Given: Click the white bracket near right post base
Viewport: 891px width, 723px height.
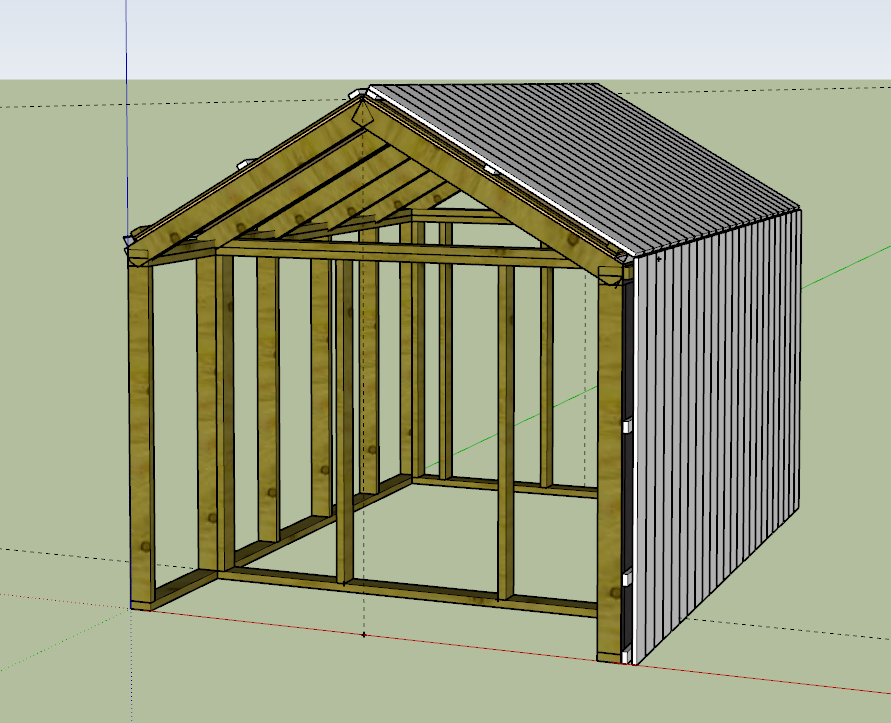Looking at the screenshot, I should pos(628,577).
